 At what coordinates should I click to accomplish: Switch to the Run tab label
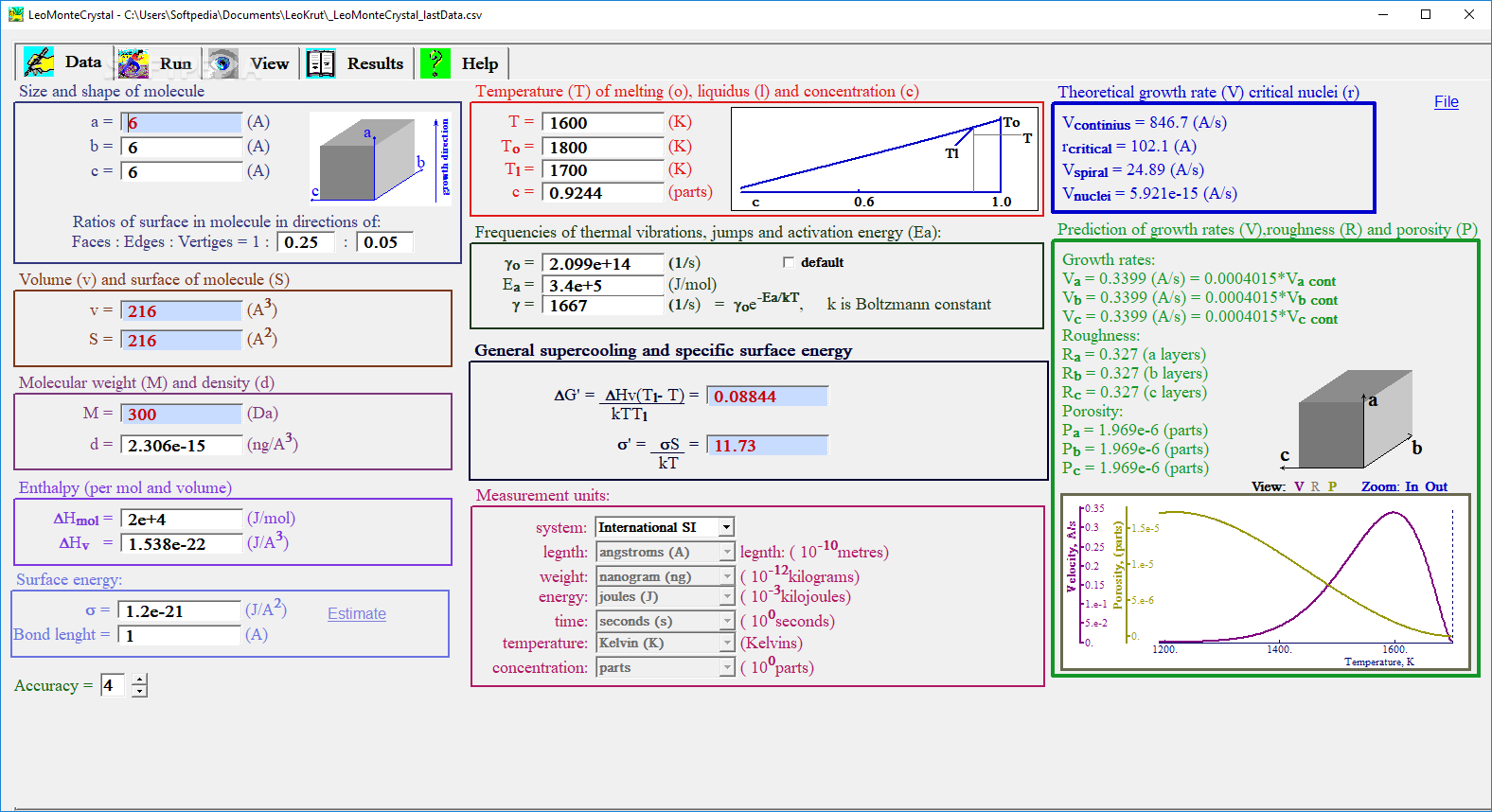click(175, 63)
